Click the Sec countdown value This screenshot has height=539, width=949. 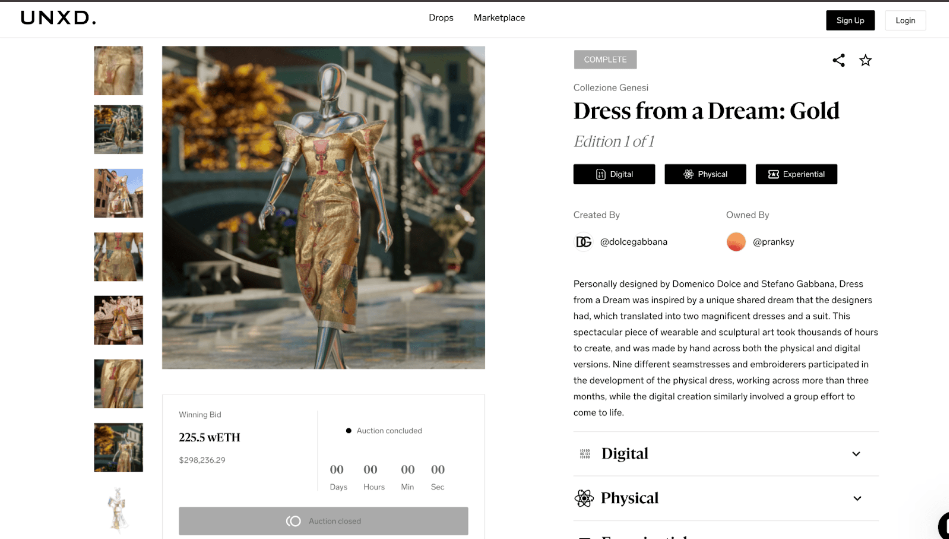tap(438, 469)
